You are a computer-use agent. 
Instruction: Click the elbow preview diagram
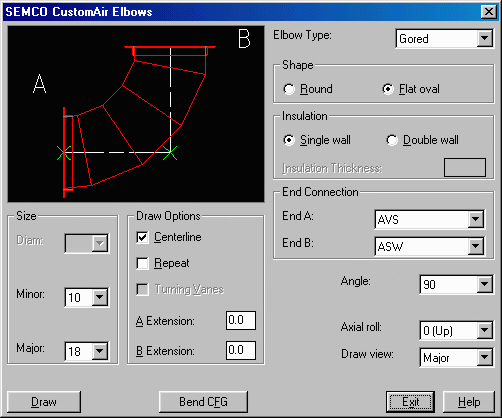tap(136, 114)
